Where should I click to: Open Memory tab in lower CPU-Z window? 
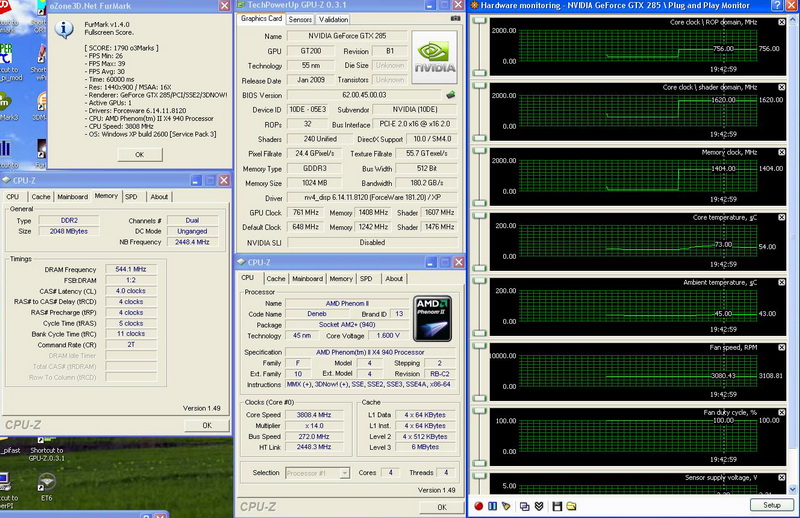[x=341, y=279]
